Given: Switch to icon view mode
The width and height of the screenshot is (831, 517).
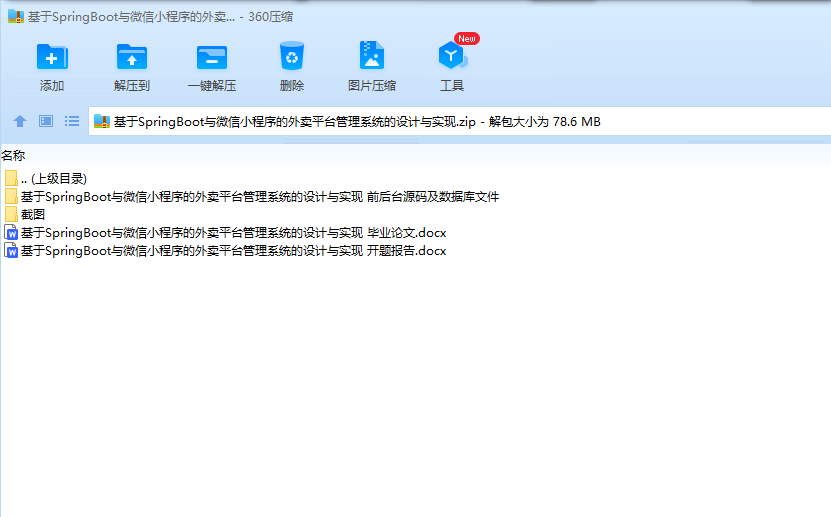Looking at the screenshot, I should click(46, 121).
